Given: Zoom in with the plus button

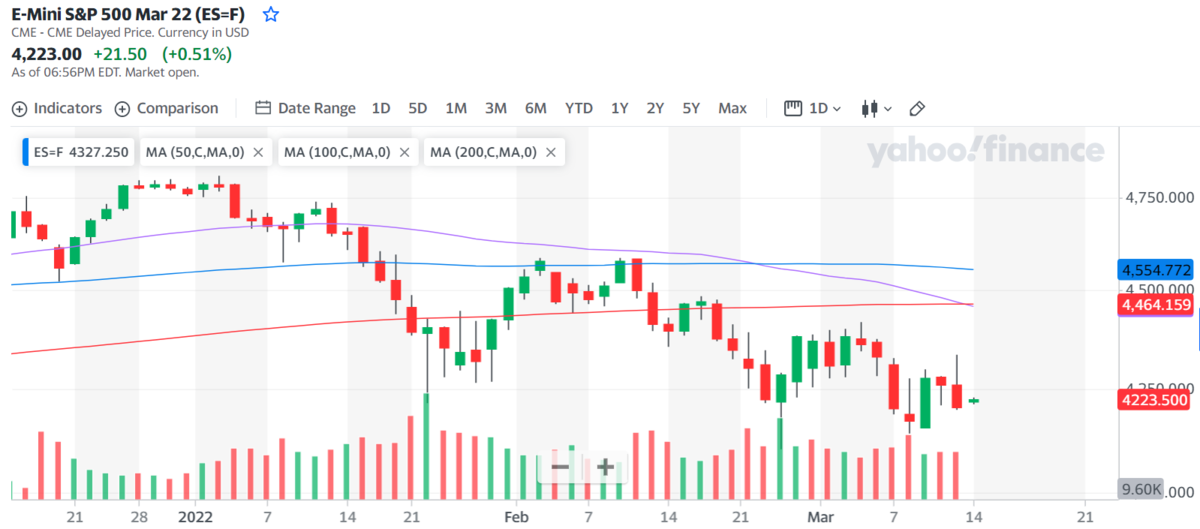Looking at the screenshot, I should coord(605,466).
